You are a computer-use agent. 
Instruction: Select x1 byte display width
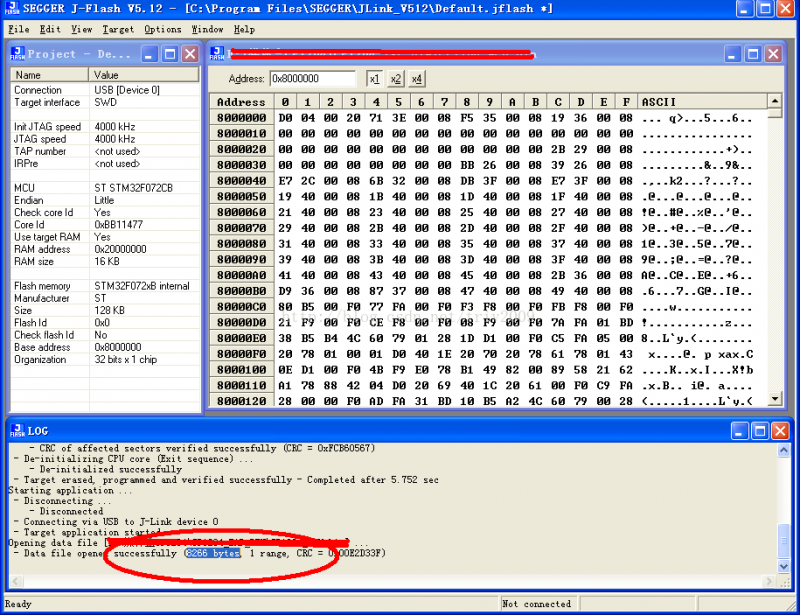pyautogui.click(x=374, y=79)
